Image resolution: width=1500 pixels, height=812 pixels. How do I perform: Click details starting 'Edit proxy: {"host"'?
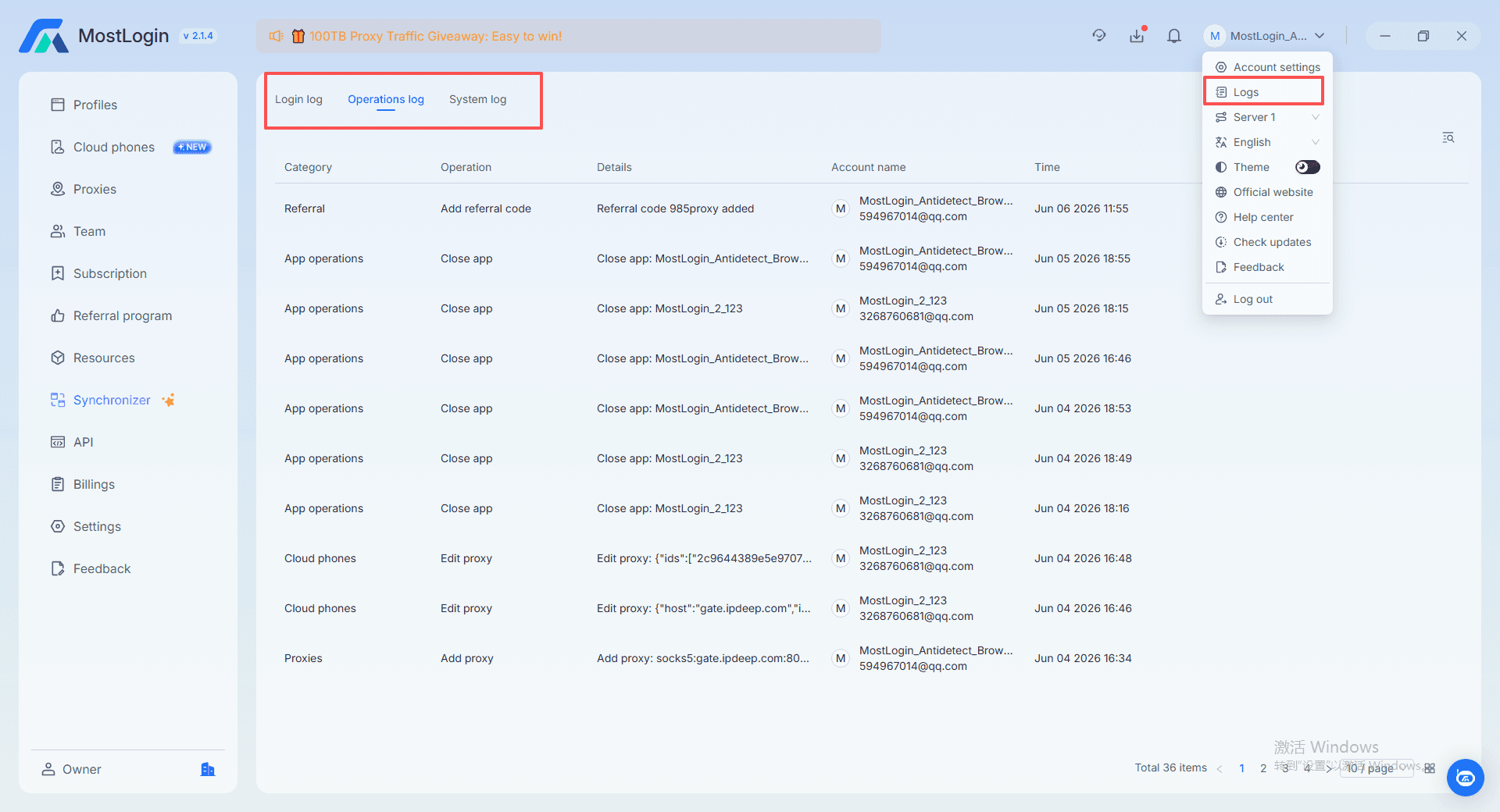click(704, 608)
